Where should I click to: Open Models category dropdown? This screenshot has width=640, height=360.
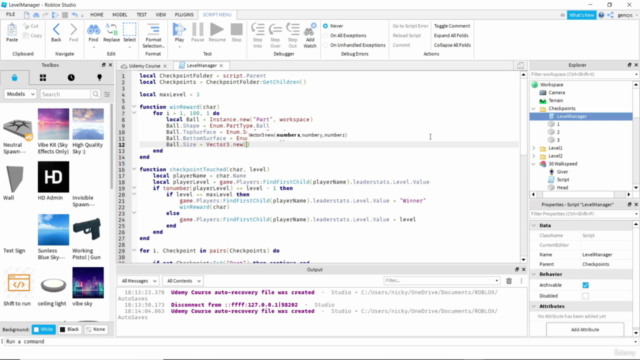(20, 94)
